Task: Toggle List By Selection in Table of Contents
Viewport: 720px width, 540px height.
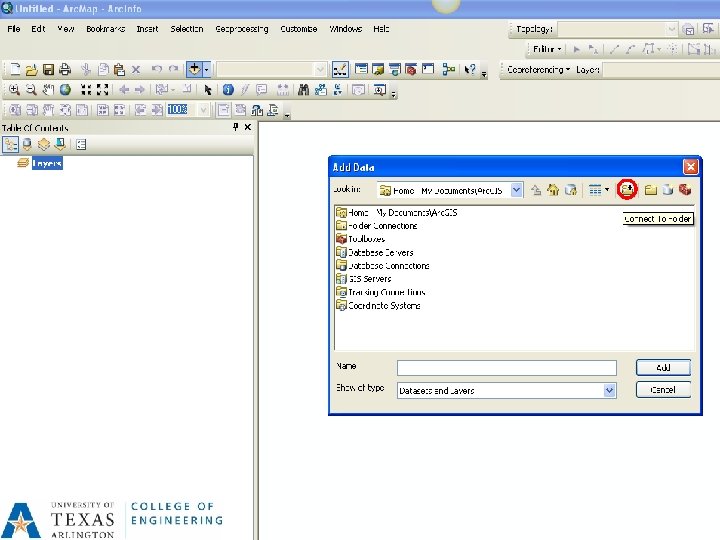Action: click(60, 145)
